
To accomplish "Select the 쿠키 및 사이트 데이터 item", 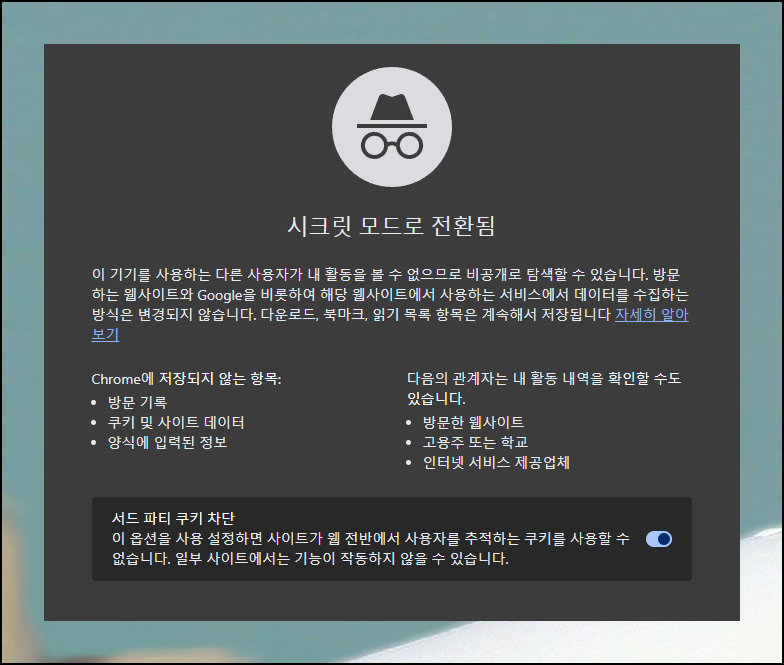I will [176, 422].
